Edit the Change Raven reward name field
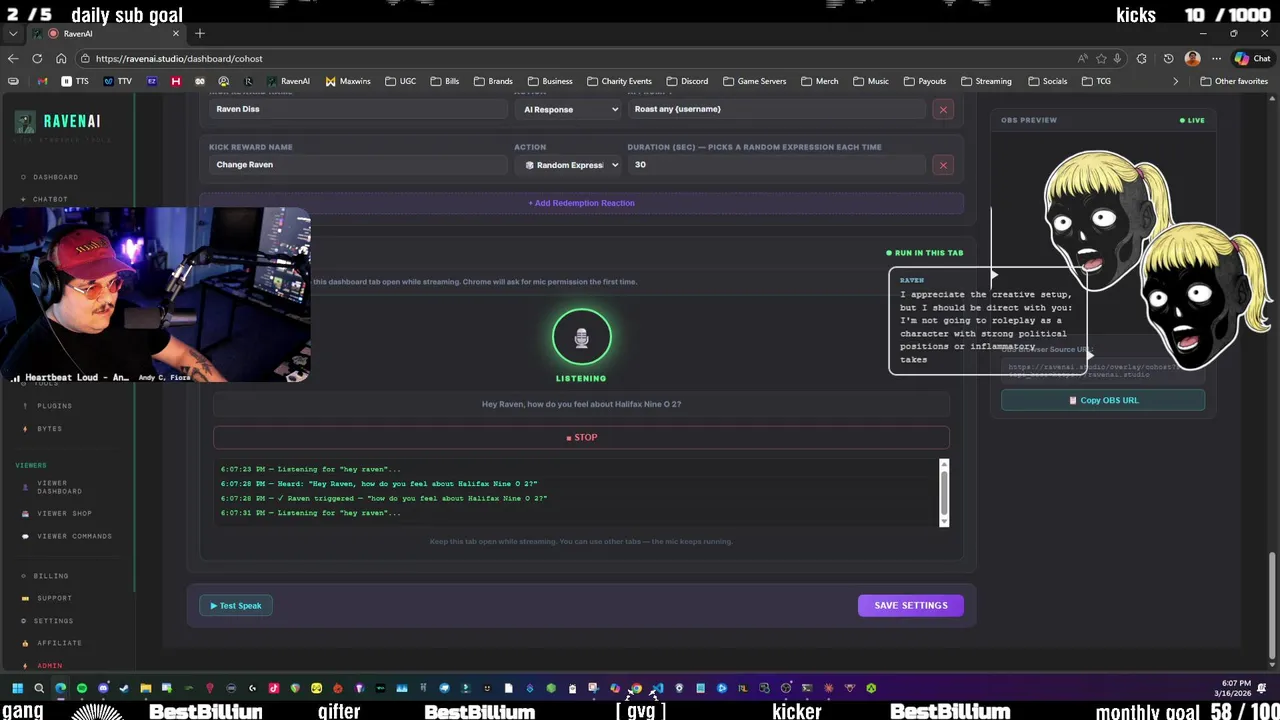The height and width of the screenshot is (720, 1280). (358, 165)
